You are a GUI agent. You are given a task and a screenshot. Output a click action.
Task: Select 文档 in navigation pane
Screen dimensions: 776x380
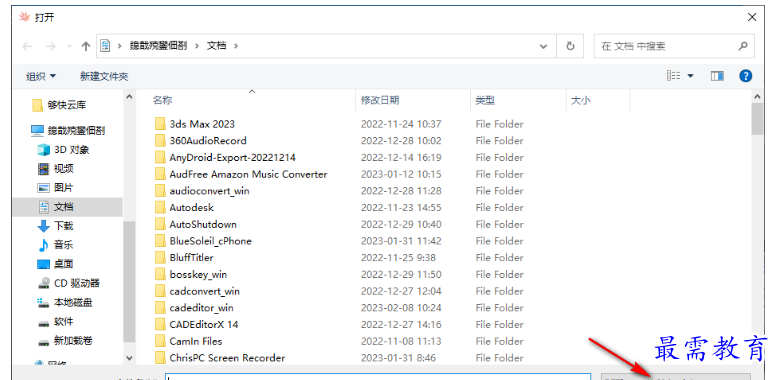(x=67, y=207)
